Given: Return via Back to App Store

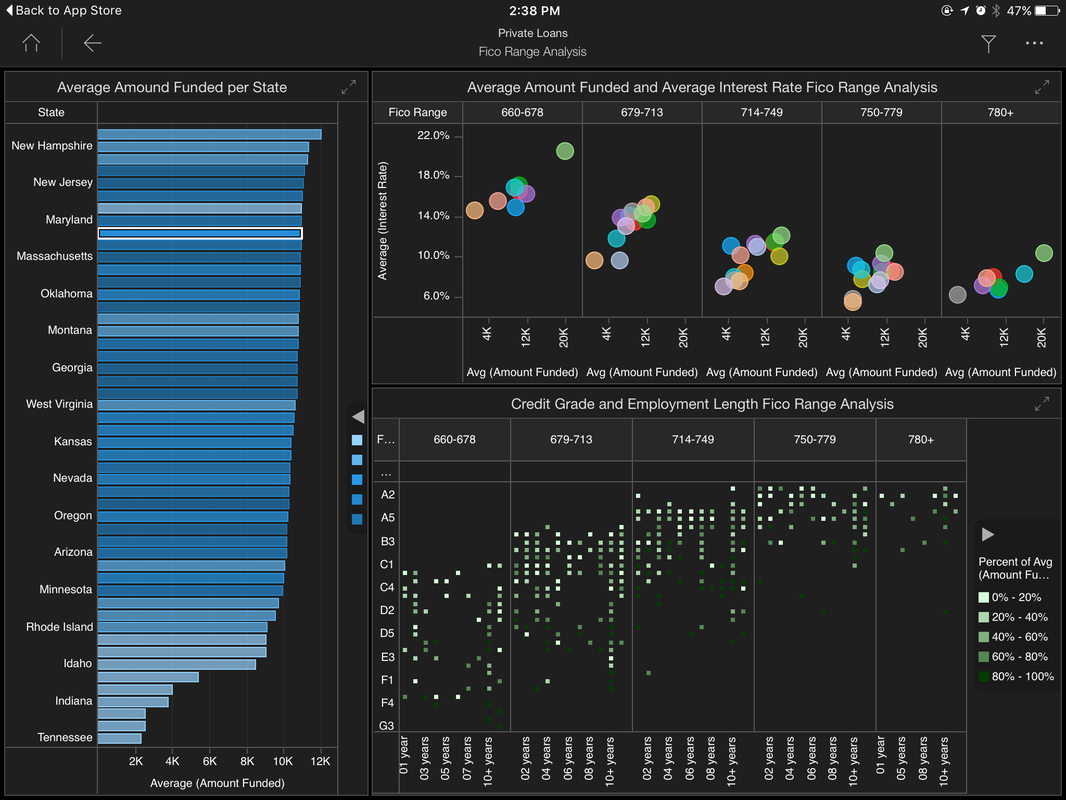Looking at the screenshot, I should pyautogui.click(x=63, y=10).
